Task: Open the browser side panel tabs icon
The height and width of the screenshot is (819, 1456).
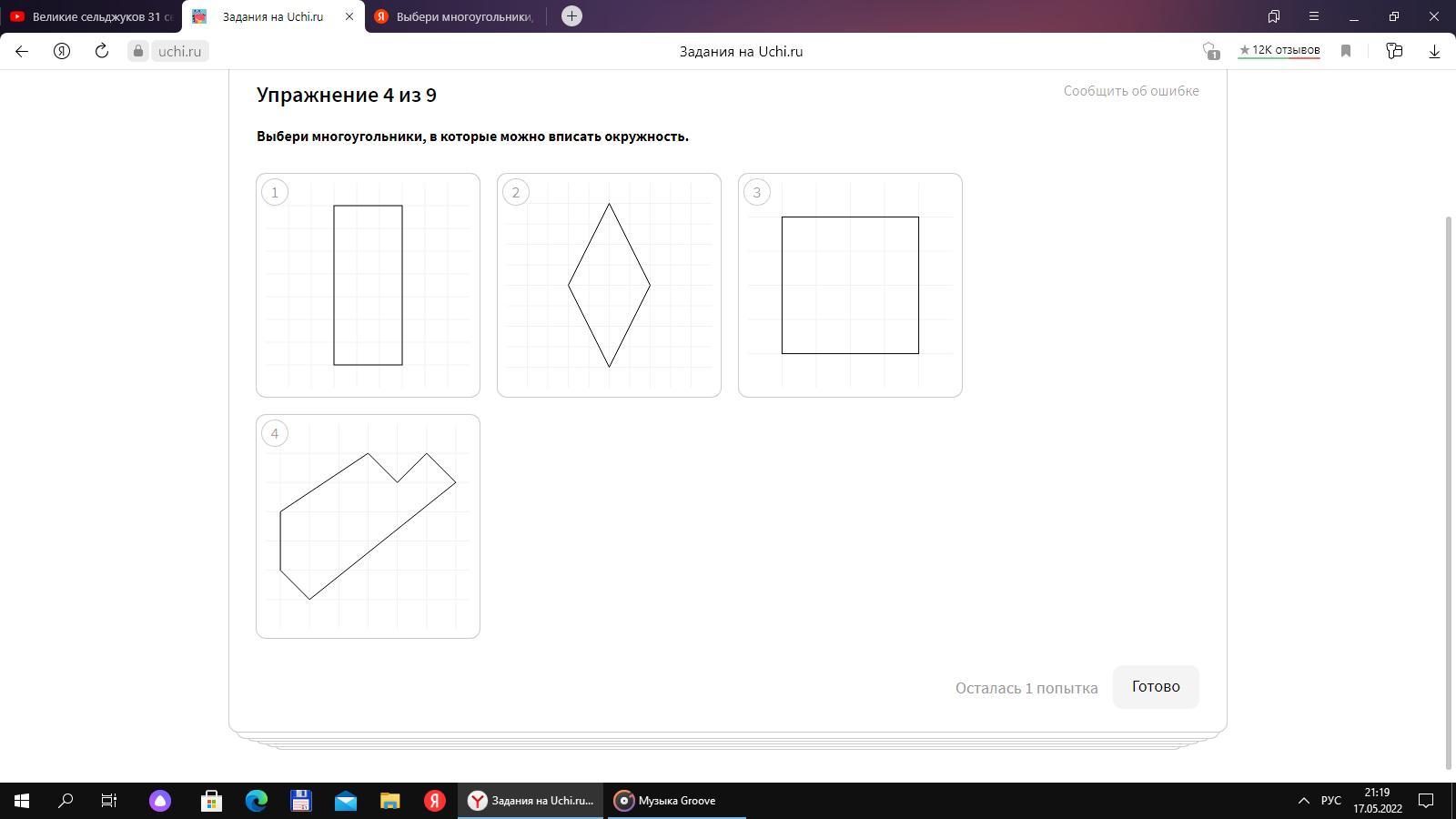Action: coord(1274,16)
